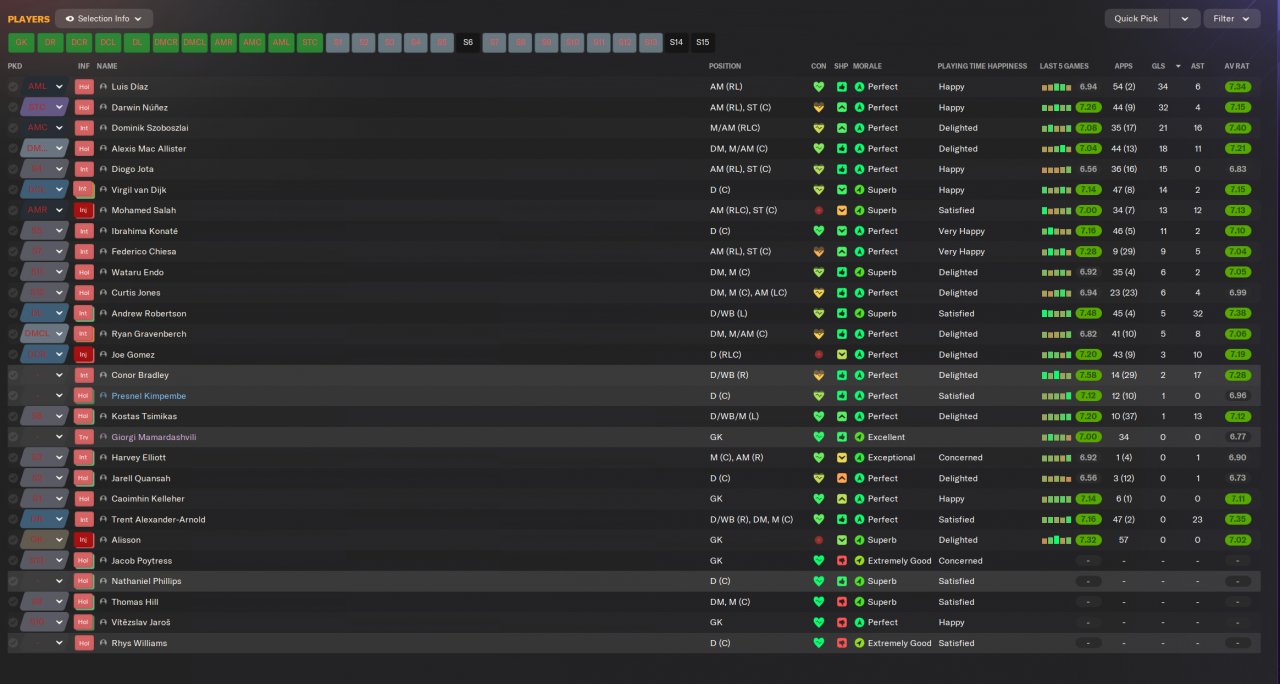Image resolution: width=1280 pixels, height=684 pixels.
Task: Click Conor Bradley last 5 games bars
Action: (1057, 375)
